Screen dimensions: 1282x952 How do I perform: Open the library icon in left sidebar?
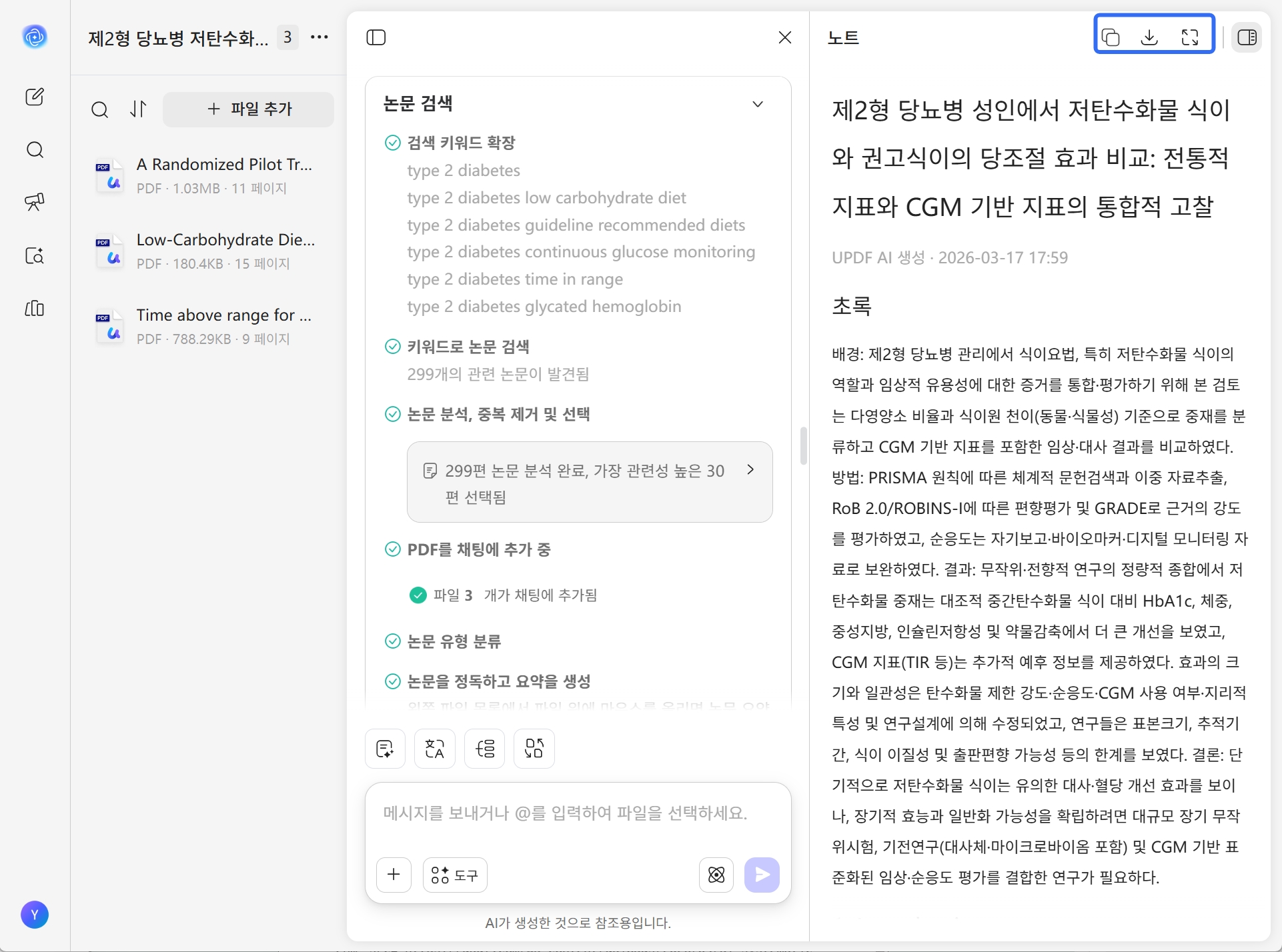pyautogui.click(x=35, y=309)
